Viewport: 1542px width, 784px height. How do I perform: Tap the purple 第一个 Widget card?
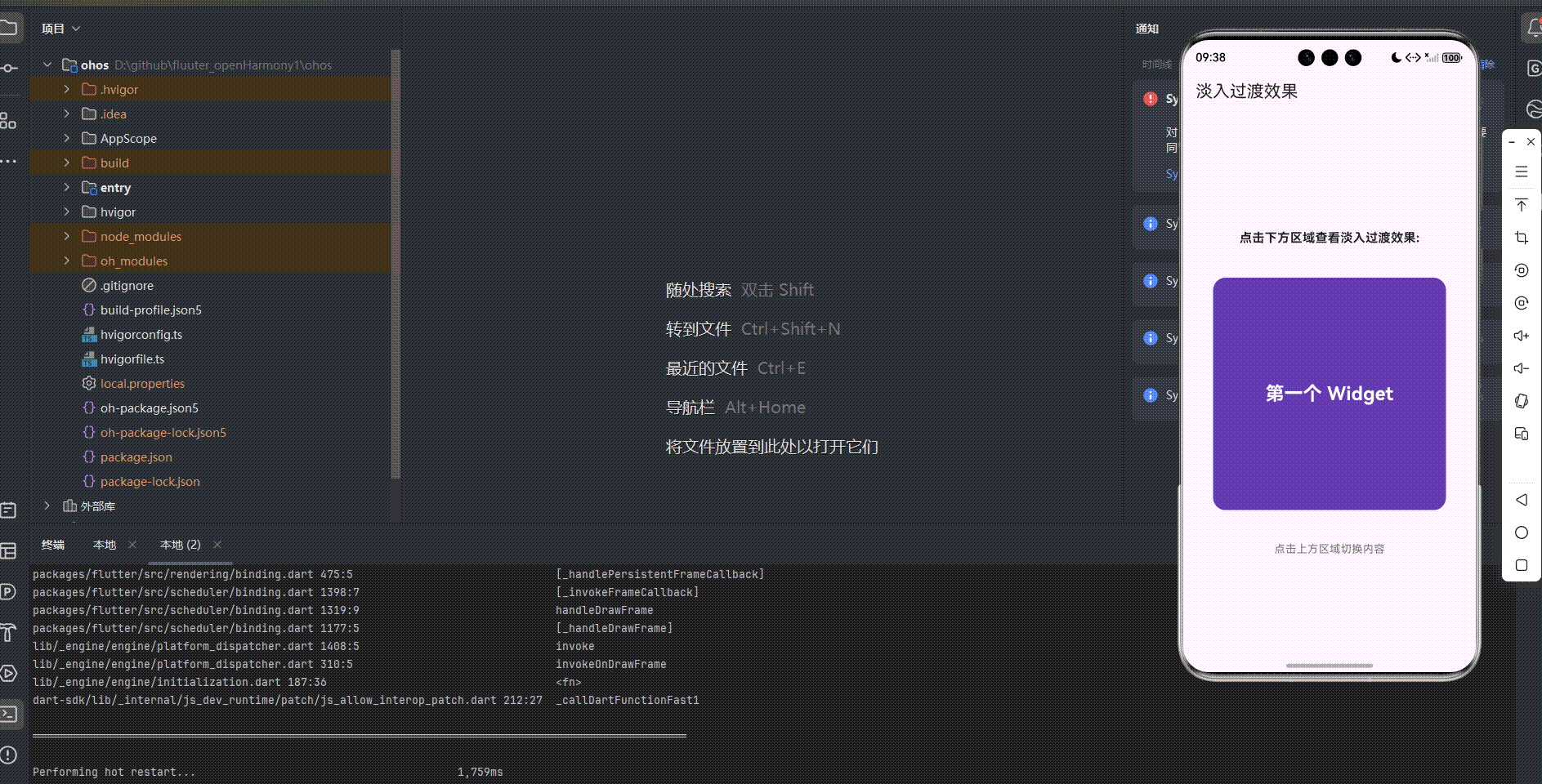tap(1329, 394)
